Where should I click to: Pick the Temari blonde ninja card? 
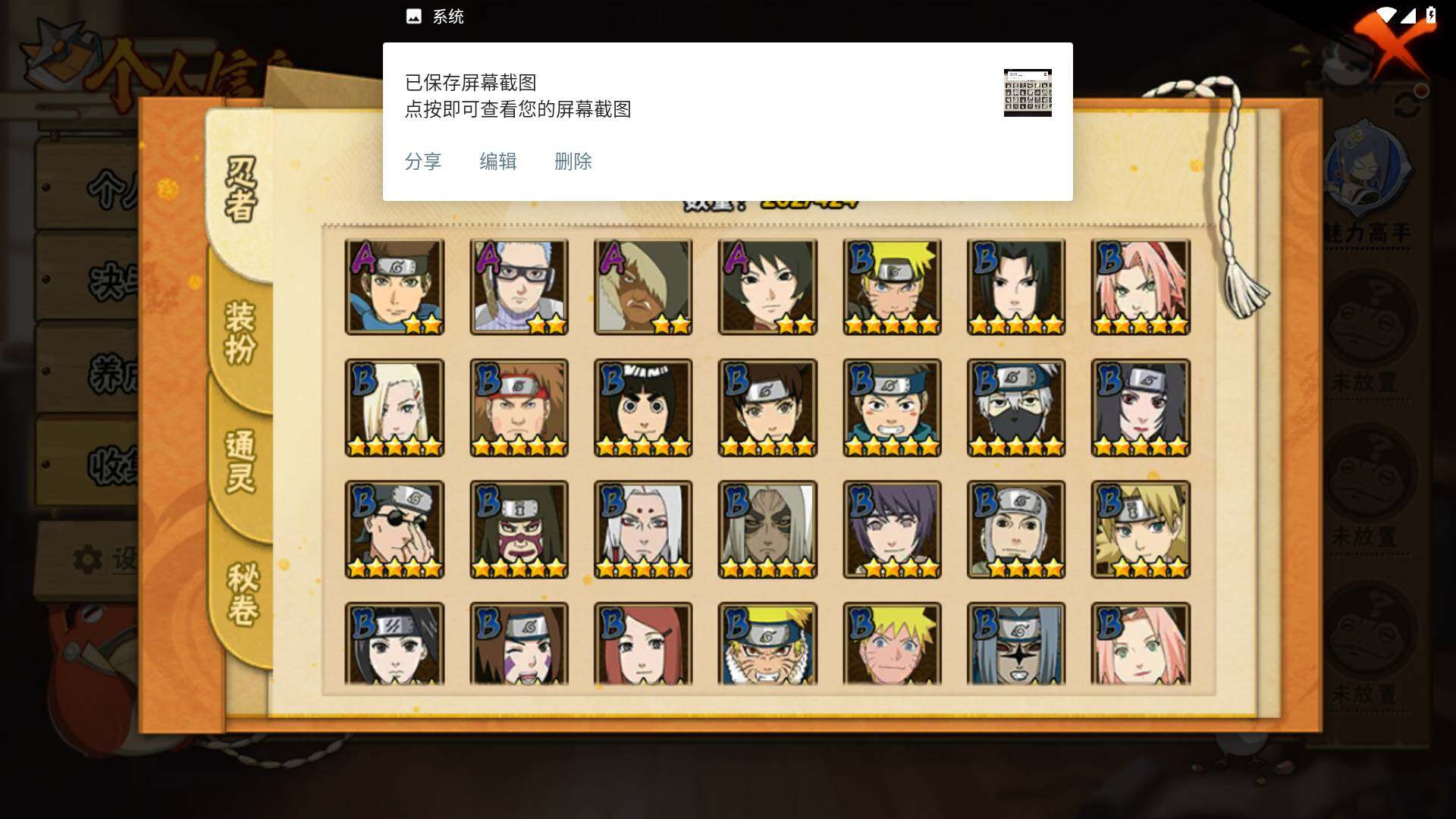pyautogui.click(x=1141, y=529)
